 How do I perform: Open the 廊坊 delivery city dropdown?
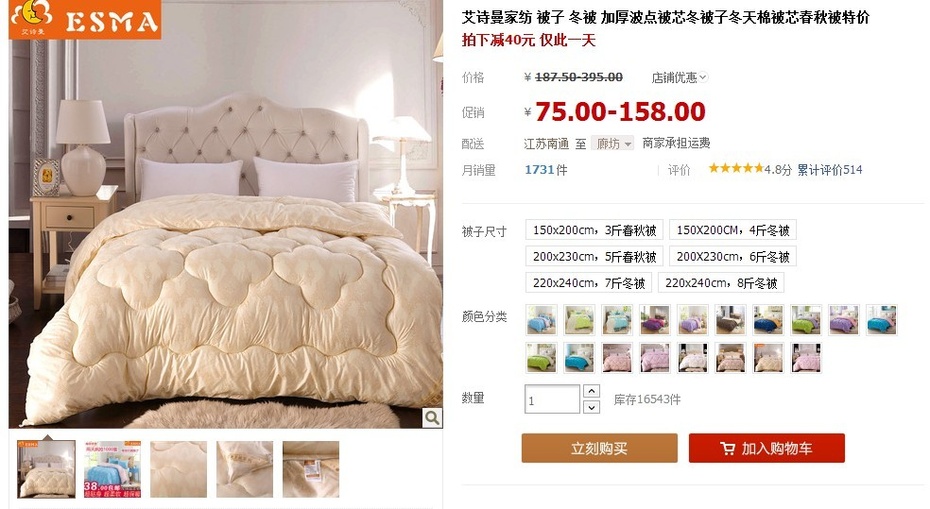pyautogui.click(x=613, y=144)
